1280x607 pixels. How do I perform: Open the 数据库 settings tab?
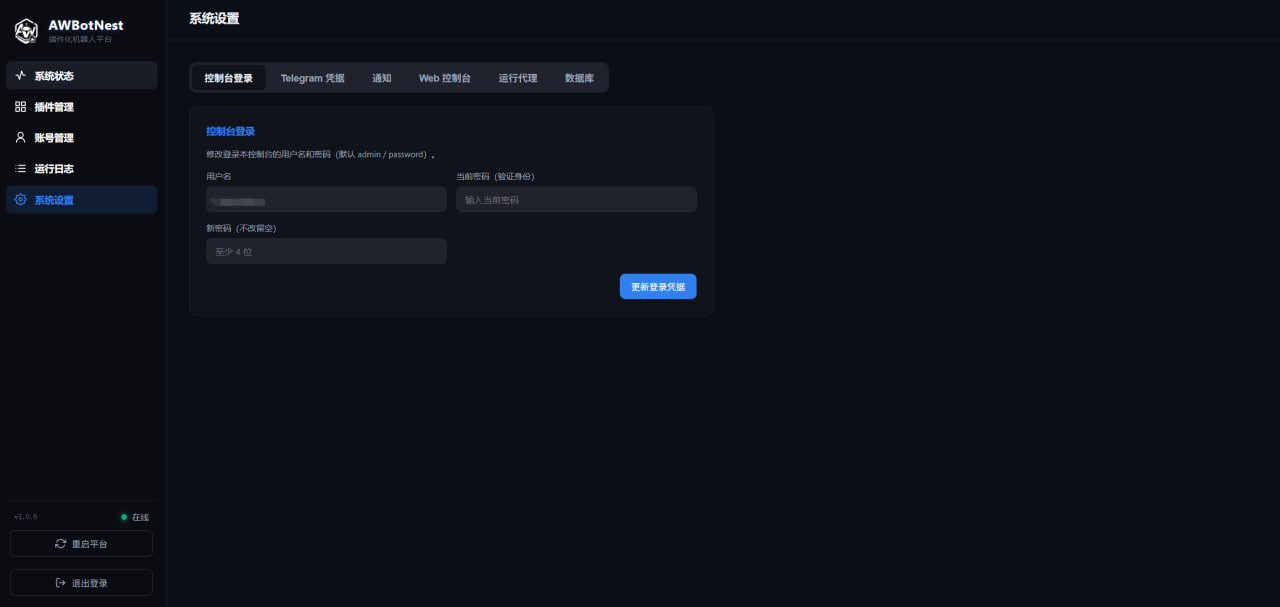click(579, 78)
